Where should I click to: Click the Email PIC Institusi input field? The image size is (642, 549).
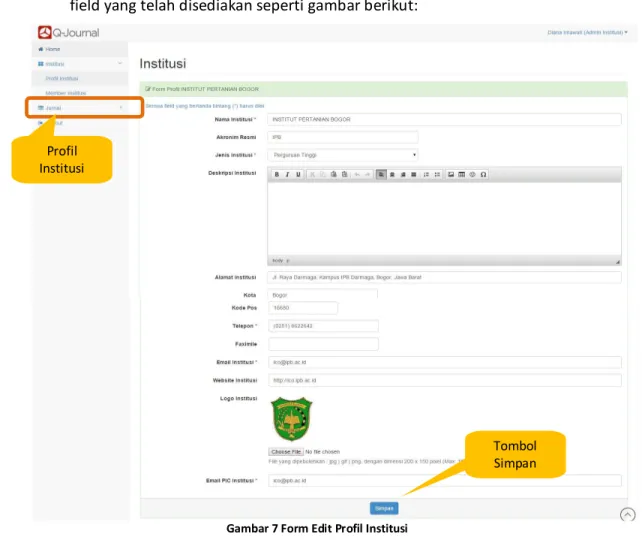pos(445,481)
